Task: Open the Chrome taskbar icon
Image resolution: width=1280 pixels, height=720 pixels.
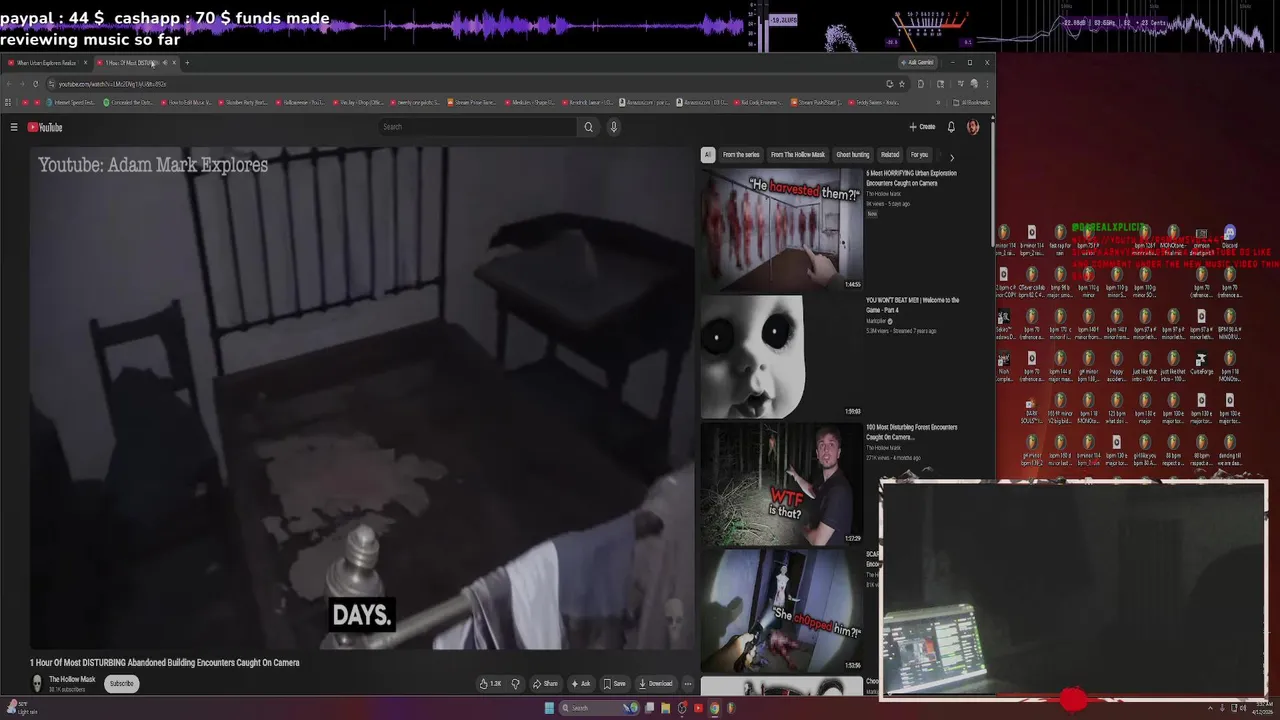Action: coord(714,708)
